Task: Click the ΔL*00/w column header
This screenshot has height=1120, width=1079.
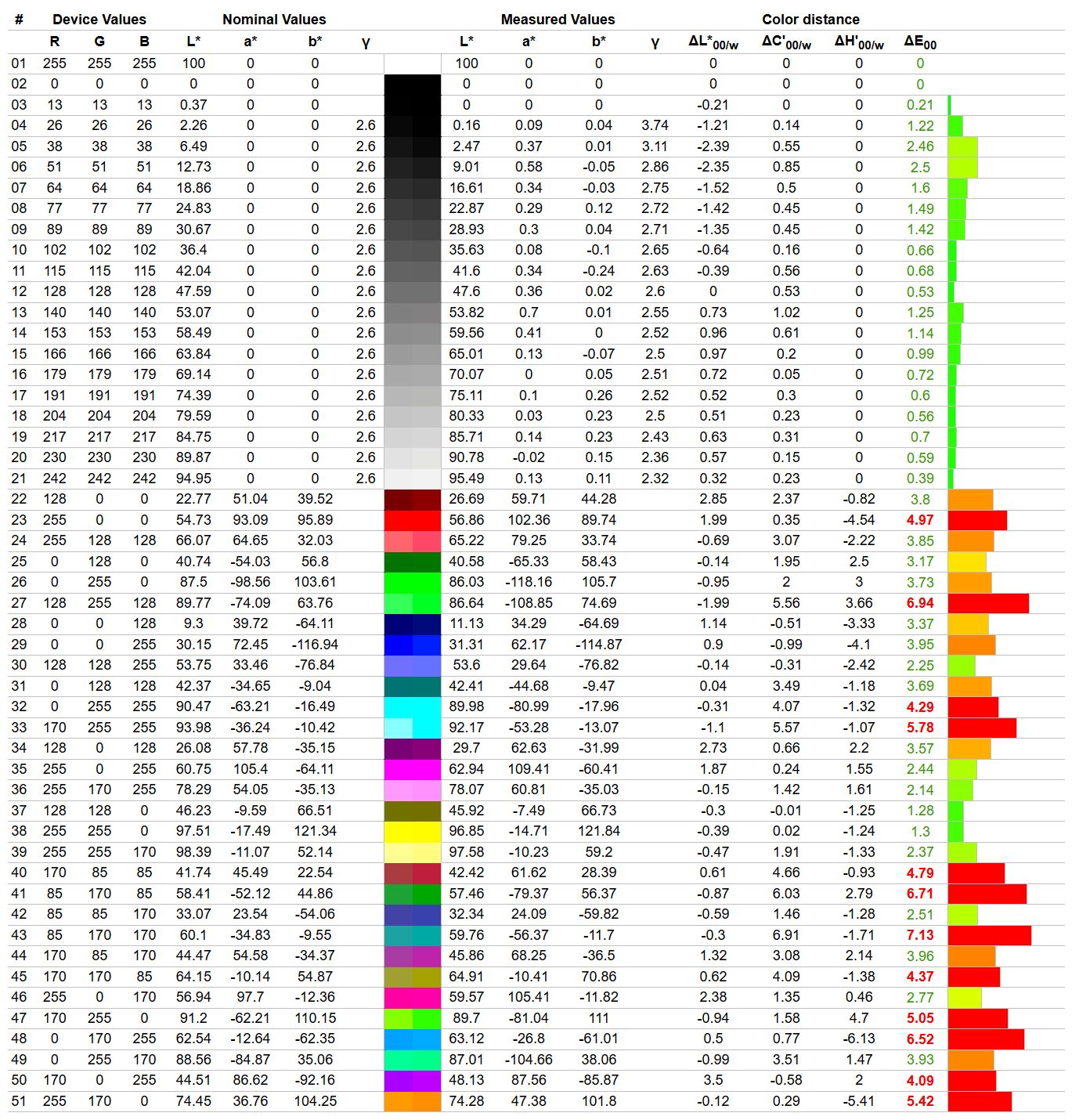Action: (x=713, y=42)
